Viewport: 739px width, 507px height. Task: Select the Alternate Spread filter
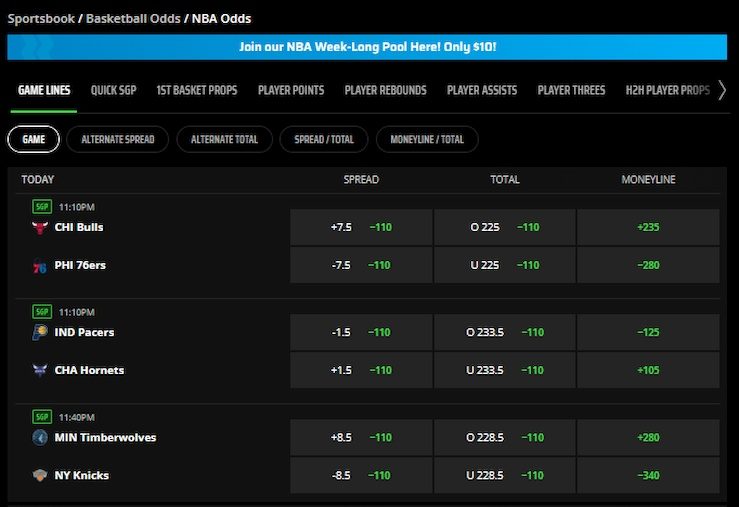coord(118,139)
